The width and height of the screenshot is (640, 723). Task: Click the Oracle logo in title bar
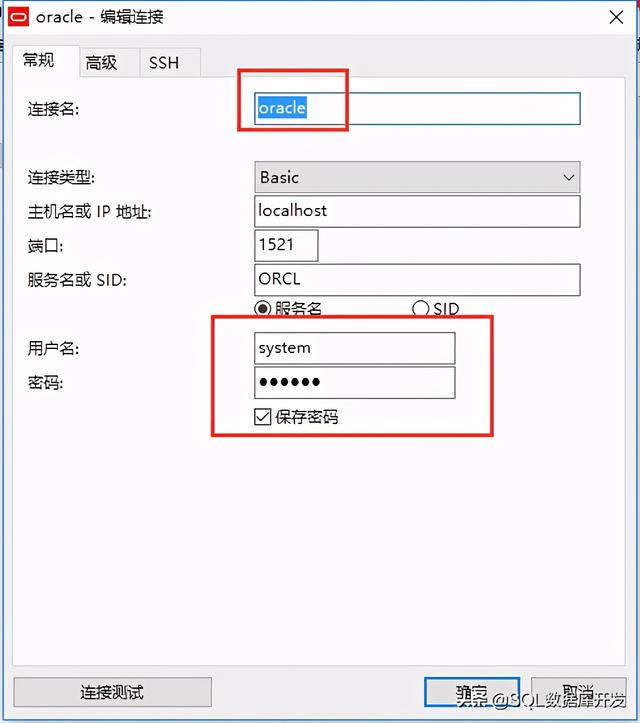(x=18, y=17)
